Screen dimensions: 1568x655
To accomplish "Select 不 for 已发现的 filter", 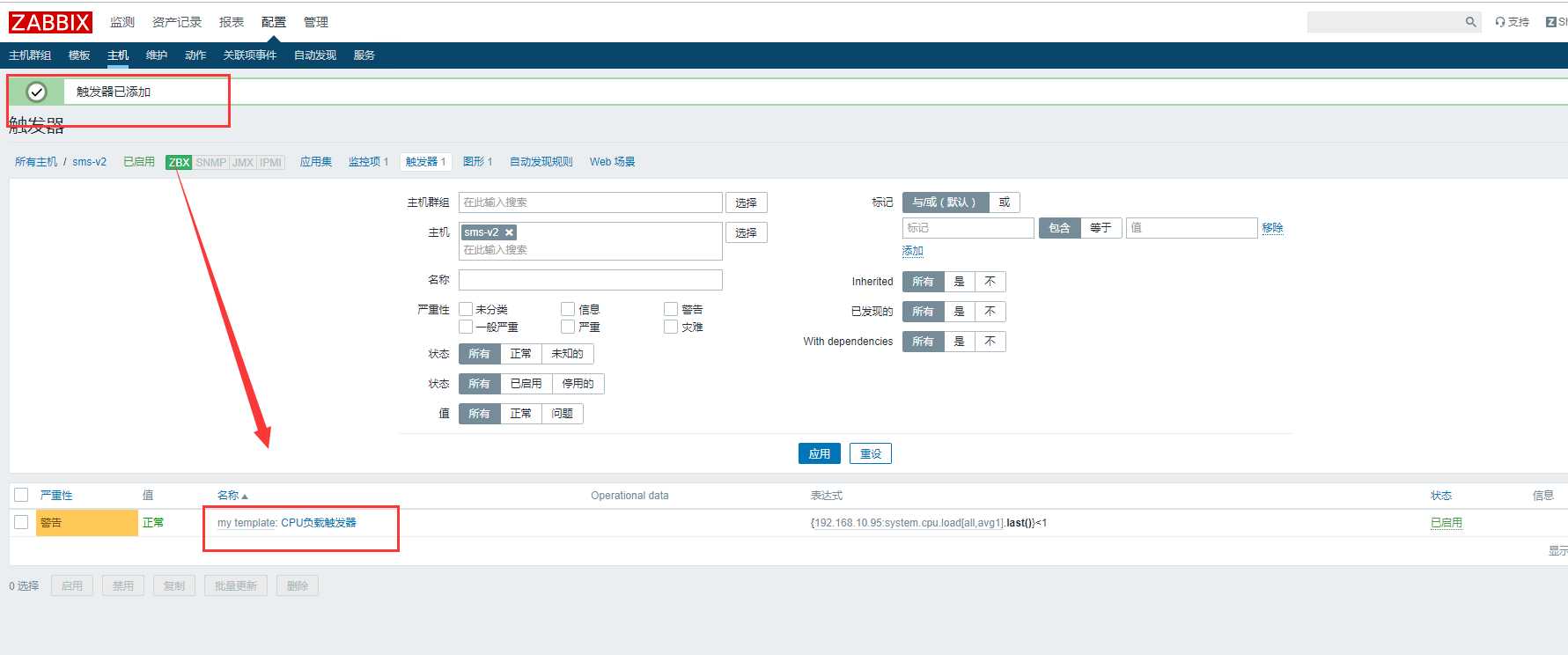I will click(x=990, y=312).
